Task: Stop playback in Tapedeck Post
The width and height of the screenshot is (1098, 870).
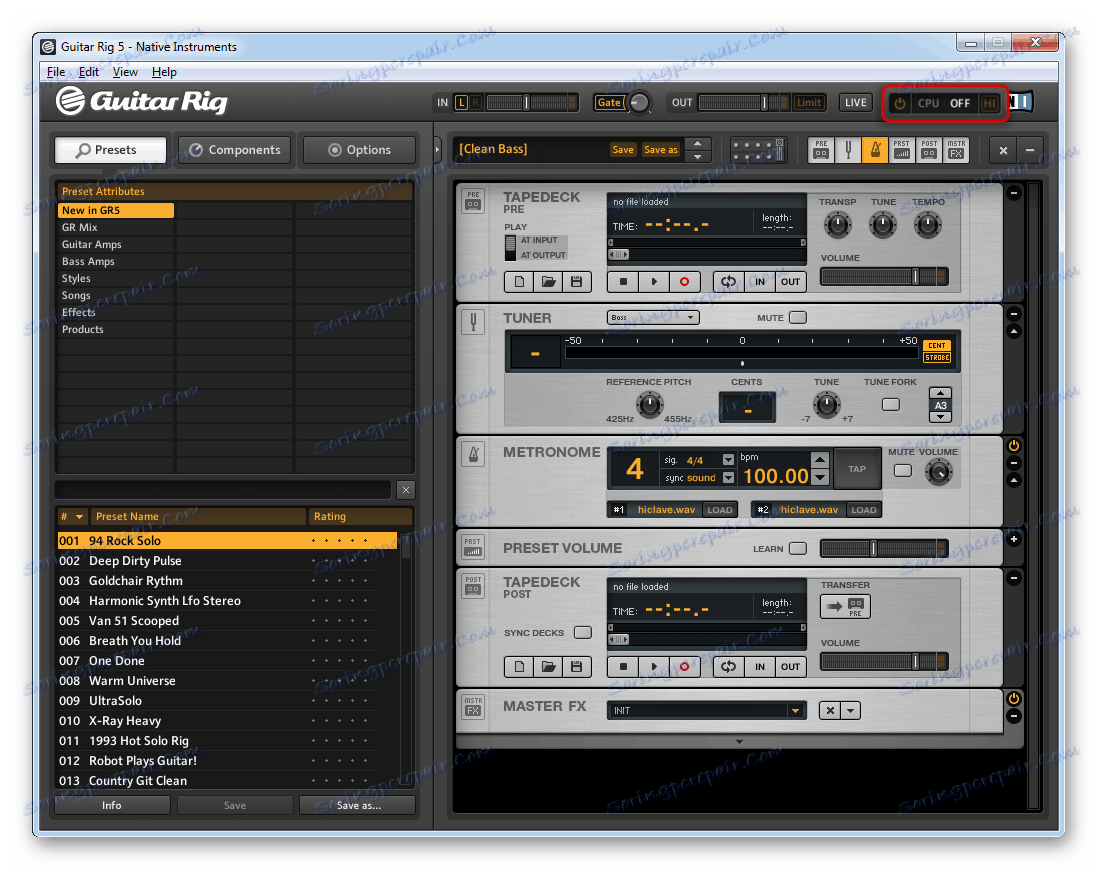Action: (x=623, y=666)
